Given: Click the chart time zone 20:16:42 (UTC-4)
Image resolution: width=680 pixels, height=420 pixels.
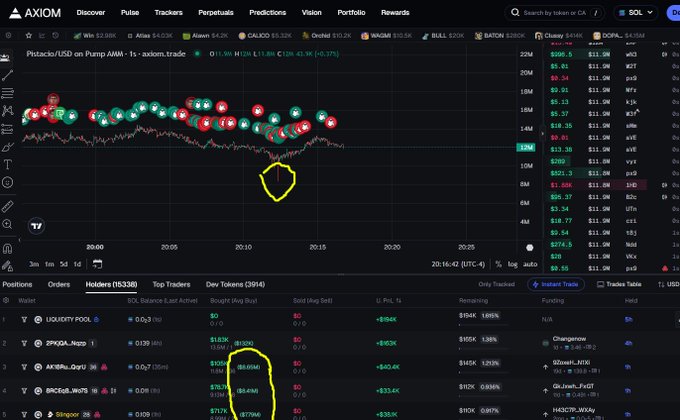Looking at the screenshot, I should point(458,264).
